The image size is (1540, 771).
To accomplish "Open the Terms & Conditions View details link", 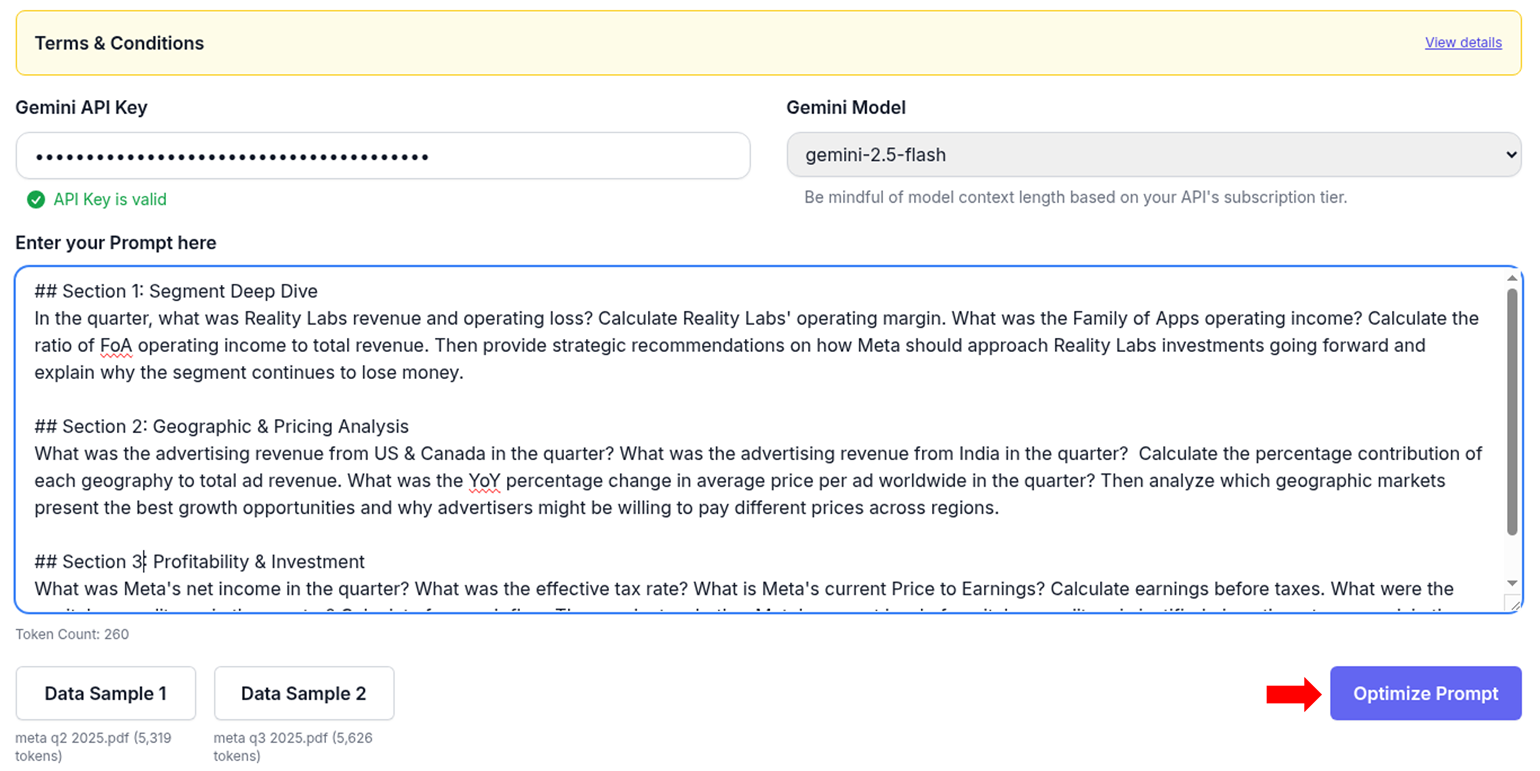I will click(x=1463, y=42).
